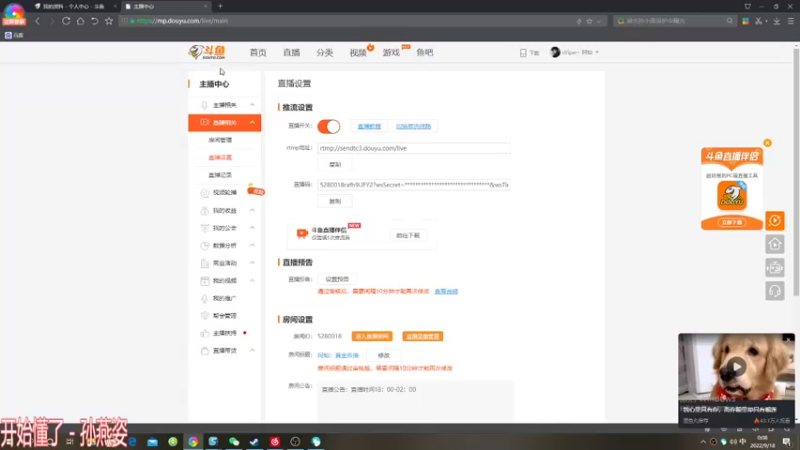800x450 pixels.
Task: Select the highlighted 直播设置 sidebar item
Action: (220, 158)
